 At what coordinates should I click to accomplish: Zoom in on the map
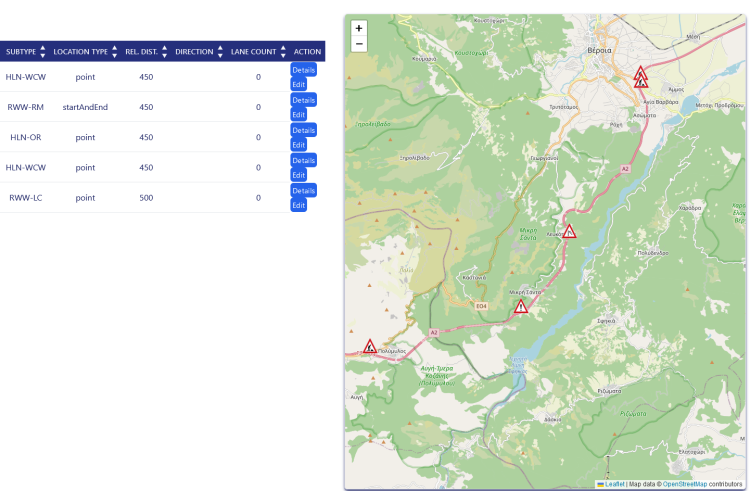click(359, 28)
